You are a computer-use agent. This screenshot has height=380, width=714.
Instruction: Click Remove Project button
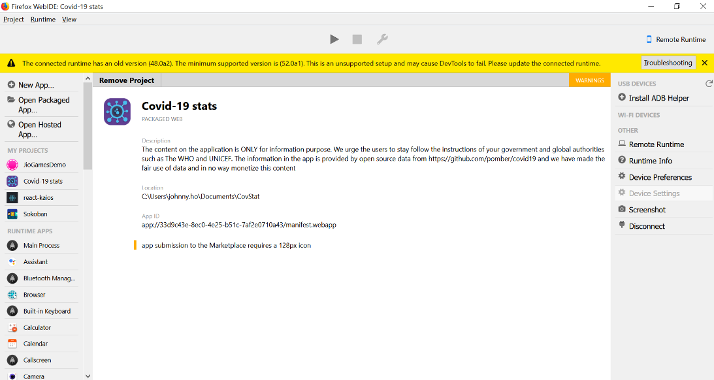(127, 80)
